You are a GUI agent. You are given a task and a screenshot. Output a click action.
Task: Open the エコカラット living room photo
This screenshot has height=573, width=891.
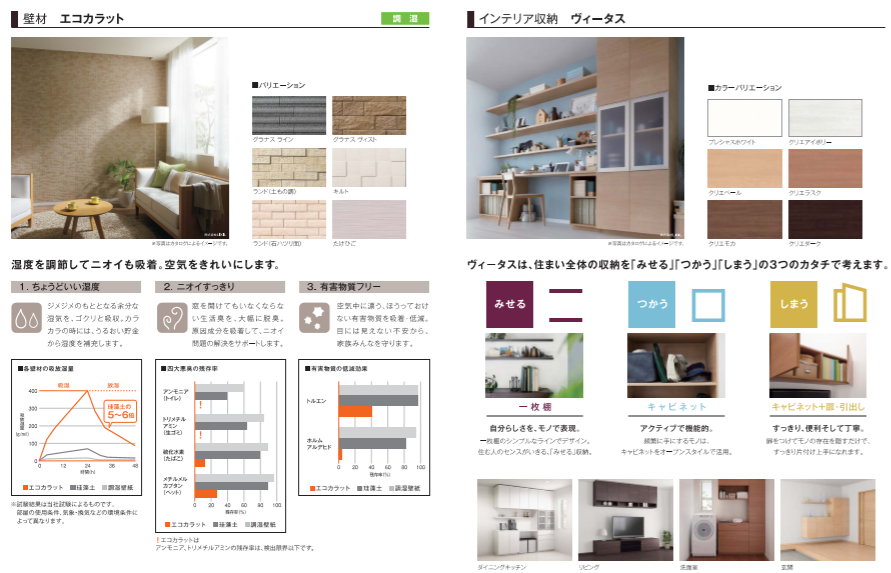[x=120, y=138]
